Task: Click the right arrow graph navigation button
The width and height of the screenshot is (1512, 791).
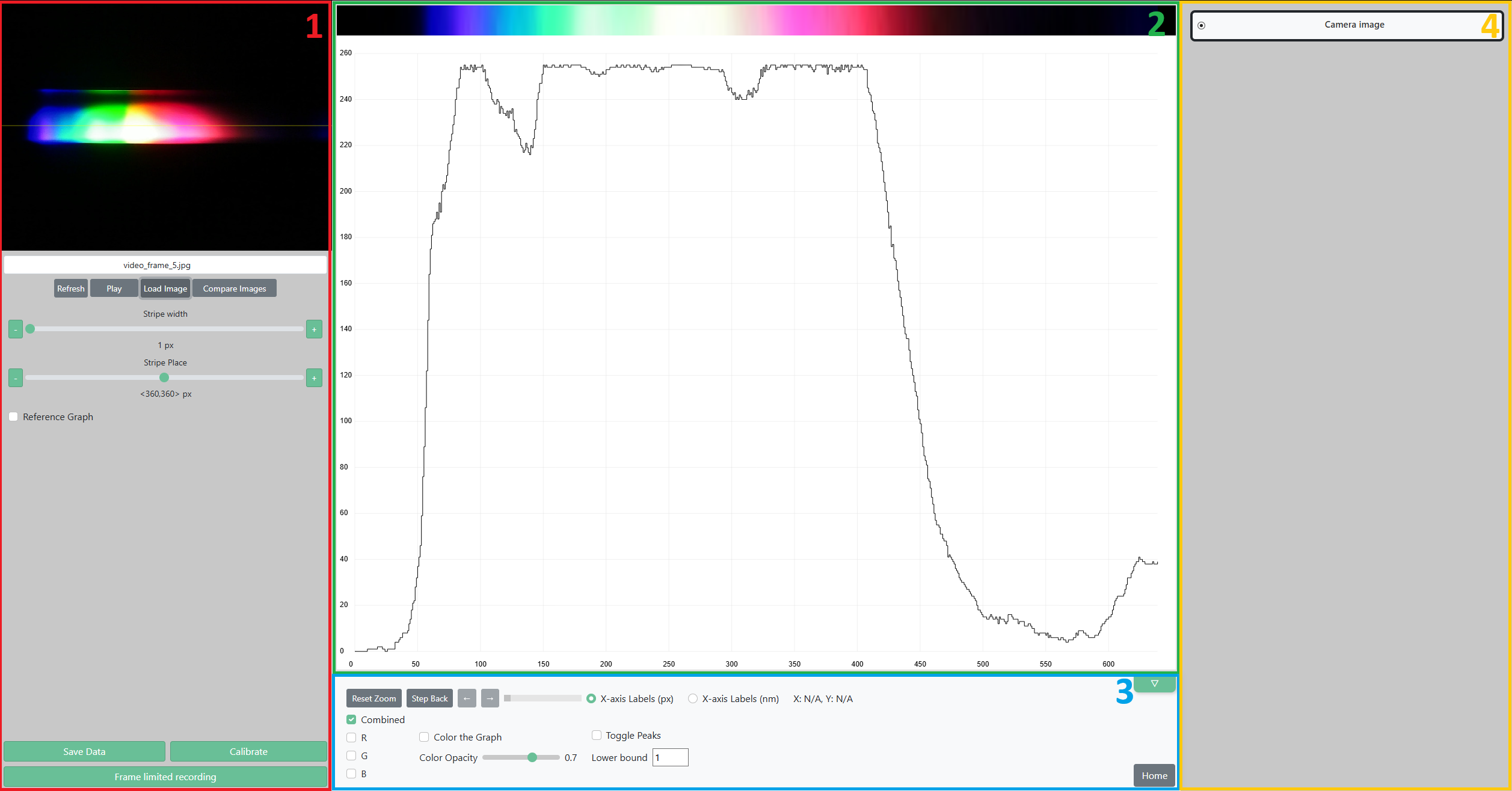Action: (490, 698)
